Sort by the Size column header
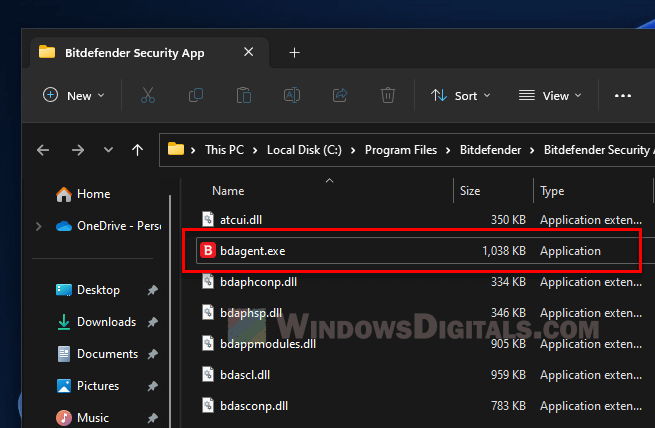 (x=470, y=191)
